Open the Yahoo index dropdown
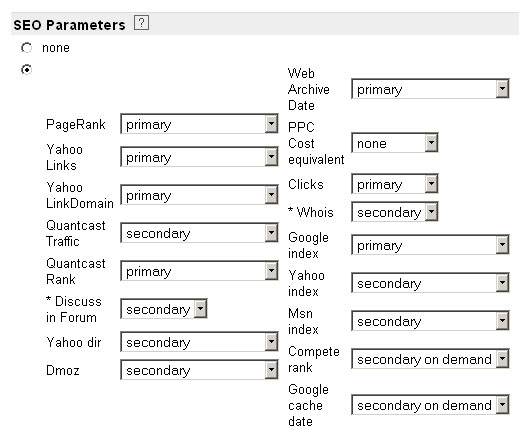Viewport: 529px width, 438px height. [x=430, y=283]
